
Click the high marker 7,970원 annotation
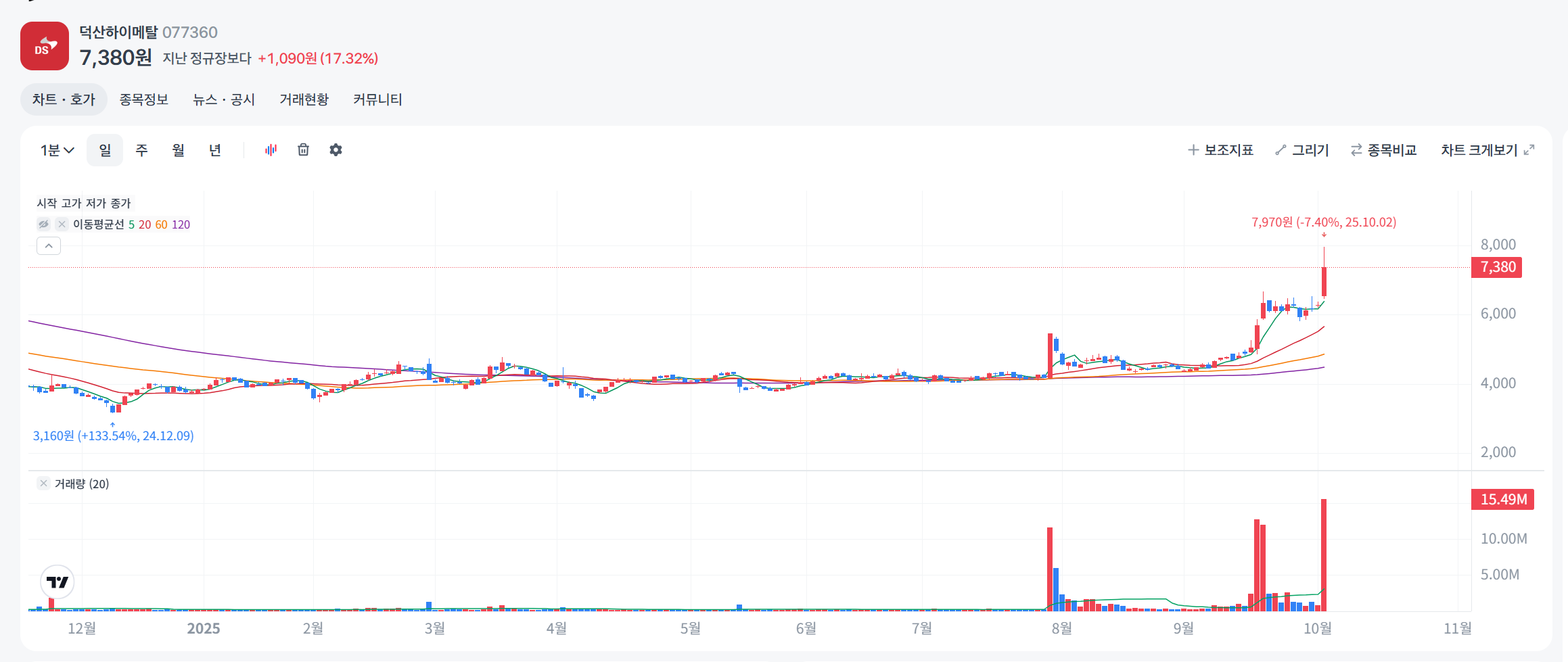1324,222
